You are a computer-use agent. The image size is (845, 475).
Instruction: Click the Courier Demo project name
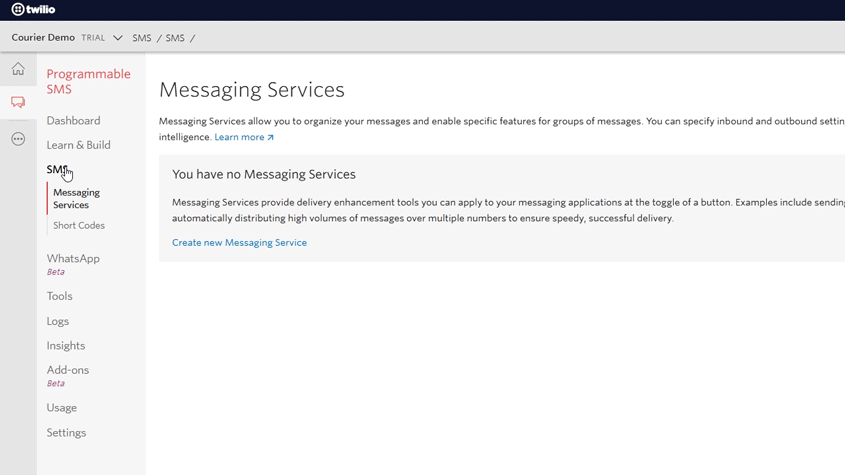[x=43, y=38]
